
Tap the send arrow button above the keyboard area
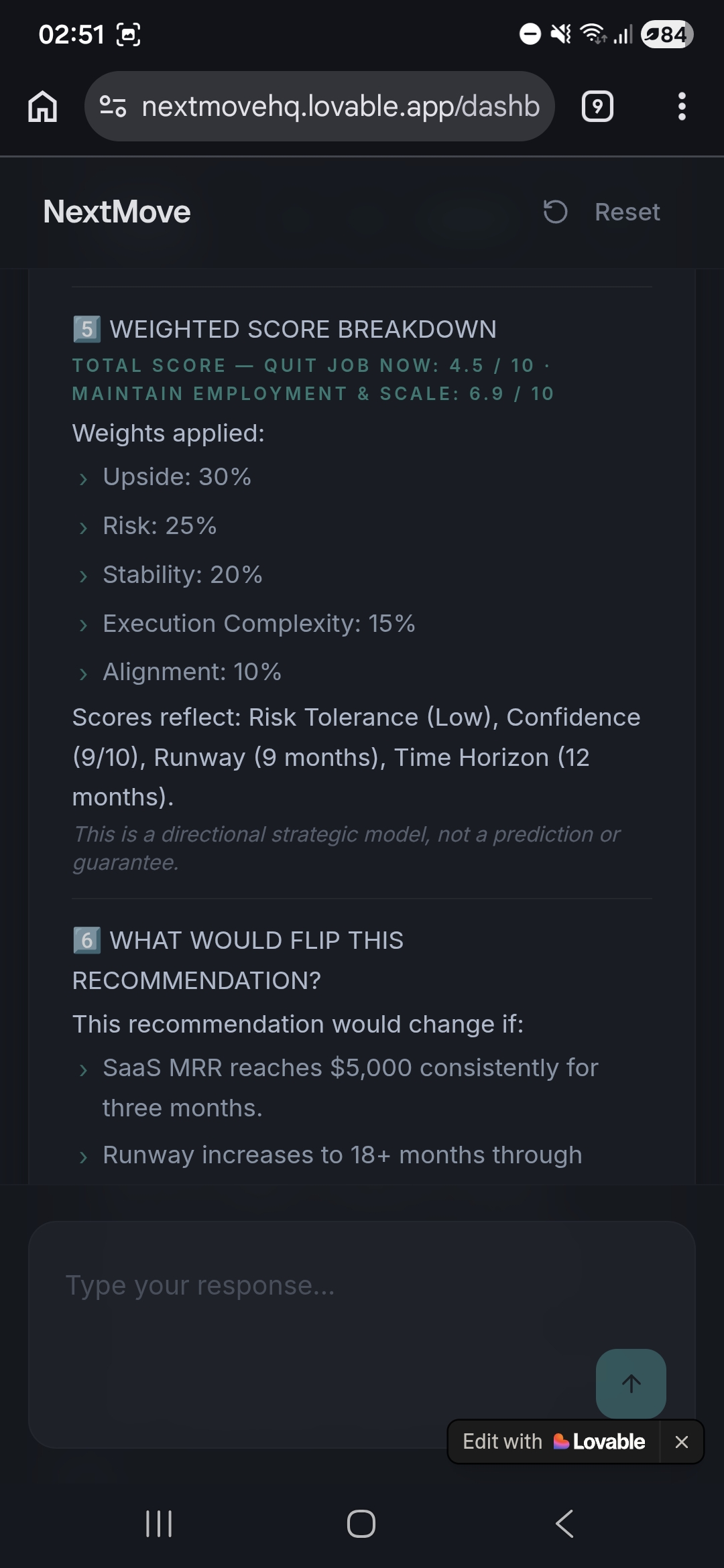click(630, 1382)
